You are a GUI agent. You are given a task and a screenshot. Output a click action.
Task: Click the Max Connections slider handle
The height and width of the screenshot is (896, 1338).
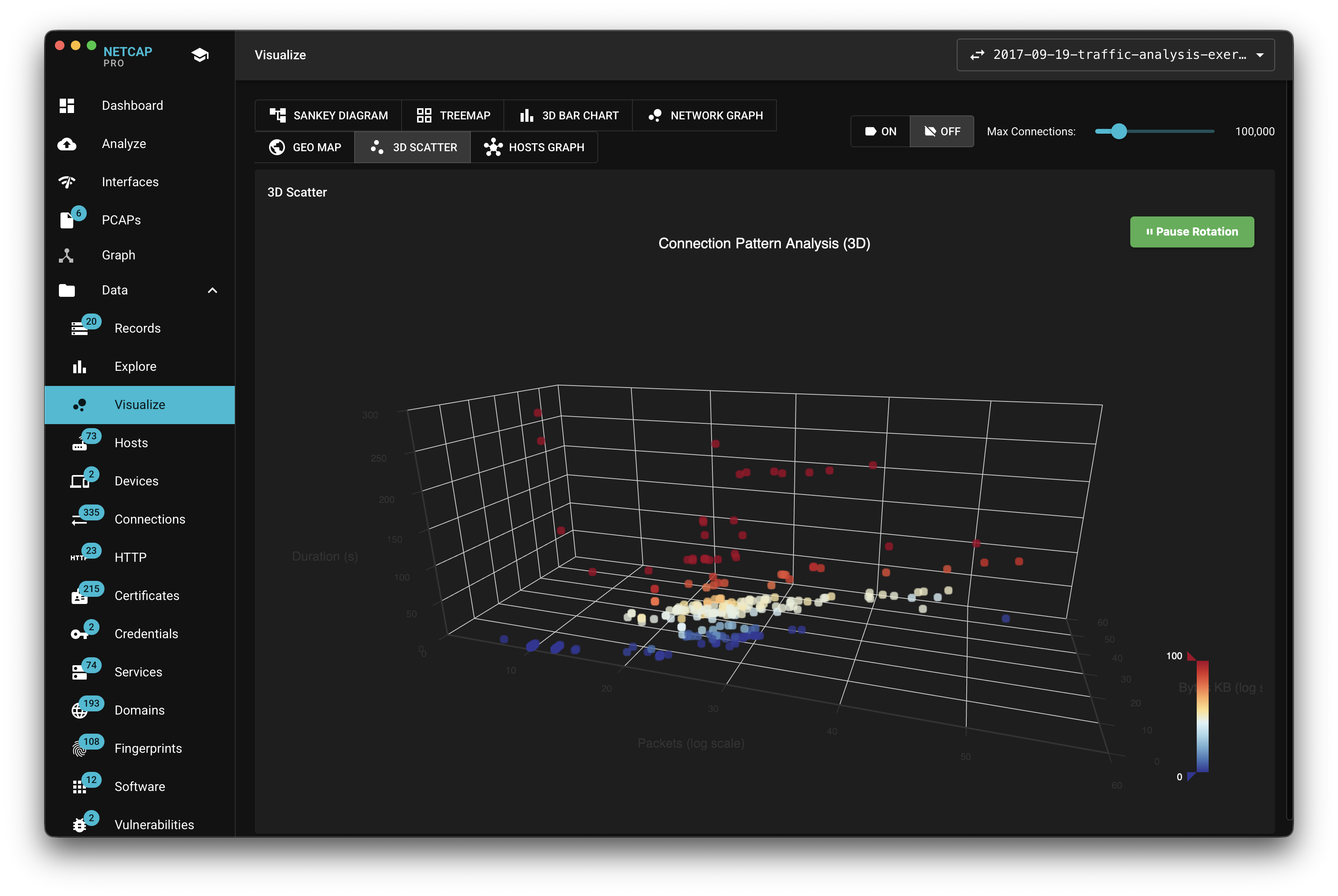point(1119,131)
